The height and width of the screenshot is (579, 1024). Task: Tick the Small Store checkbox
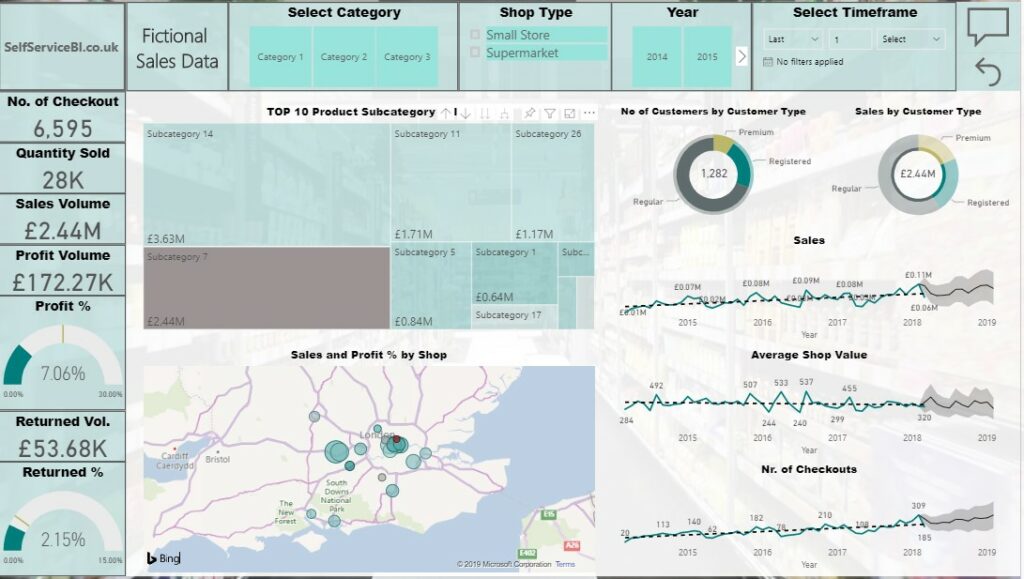click(475, 35)
